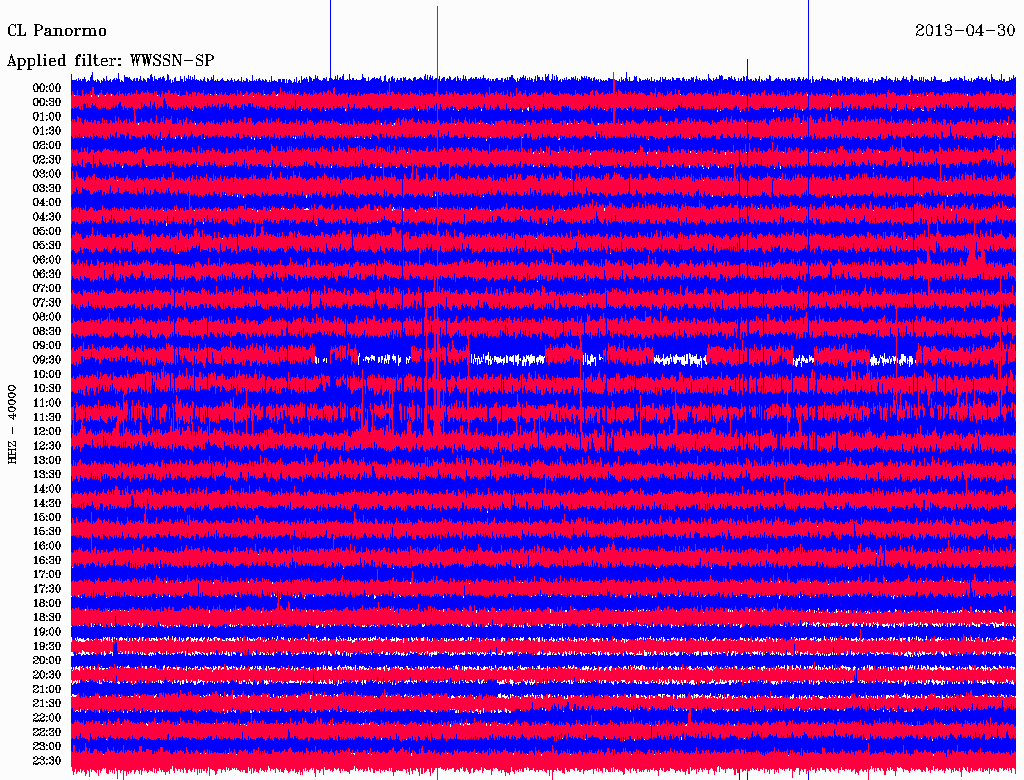Image resolution: width=1024 pixels, height=780 pixels.
Task: Click the longest white gap in the 09:30 trace
Action: click(x=507, y=359)
